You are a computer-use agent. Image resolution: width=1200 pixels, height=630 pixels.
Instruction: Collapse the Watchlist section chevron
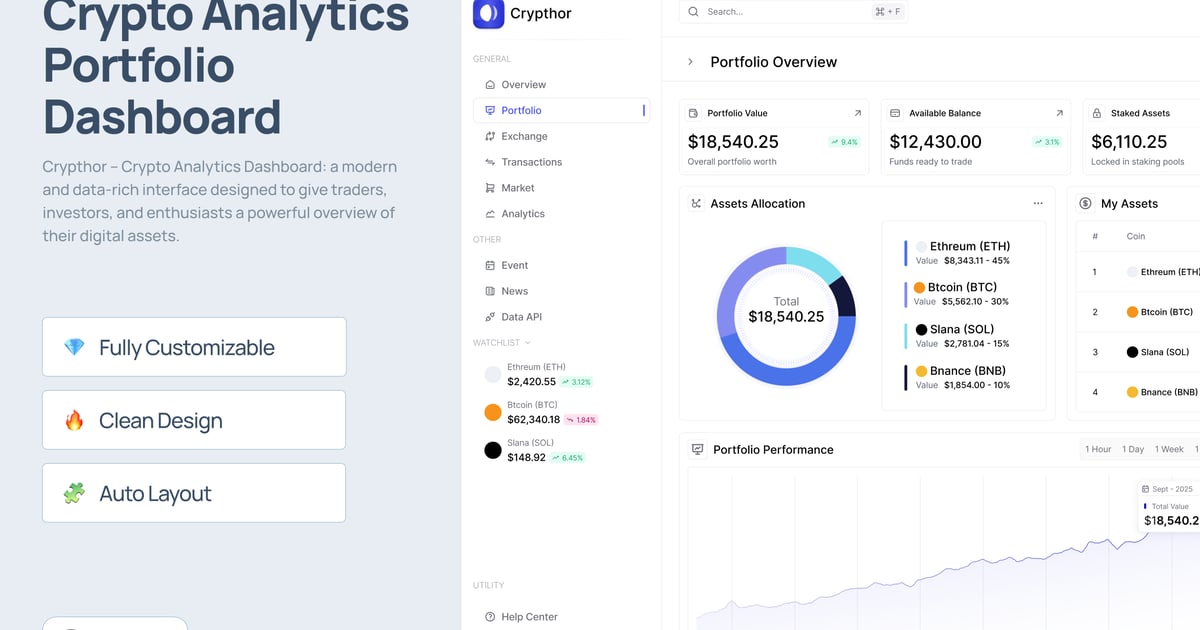coord(530,342)
